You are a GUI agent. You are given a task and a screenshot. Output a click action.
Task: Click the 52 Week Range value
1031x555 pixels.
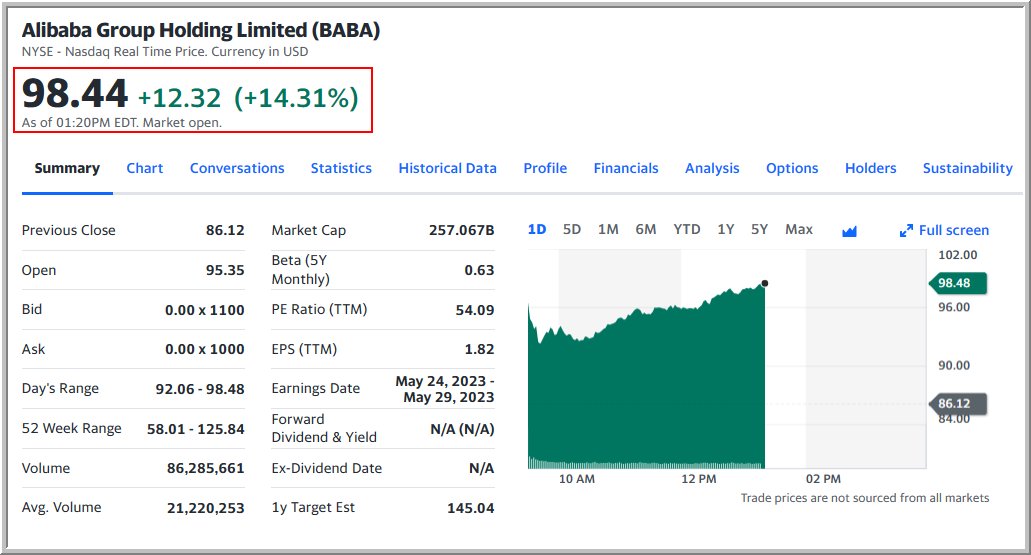pyautogui.click(x=196, y=429)
